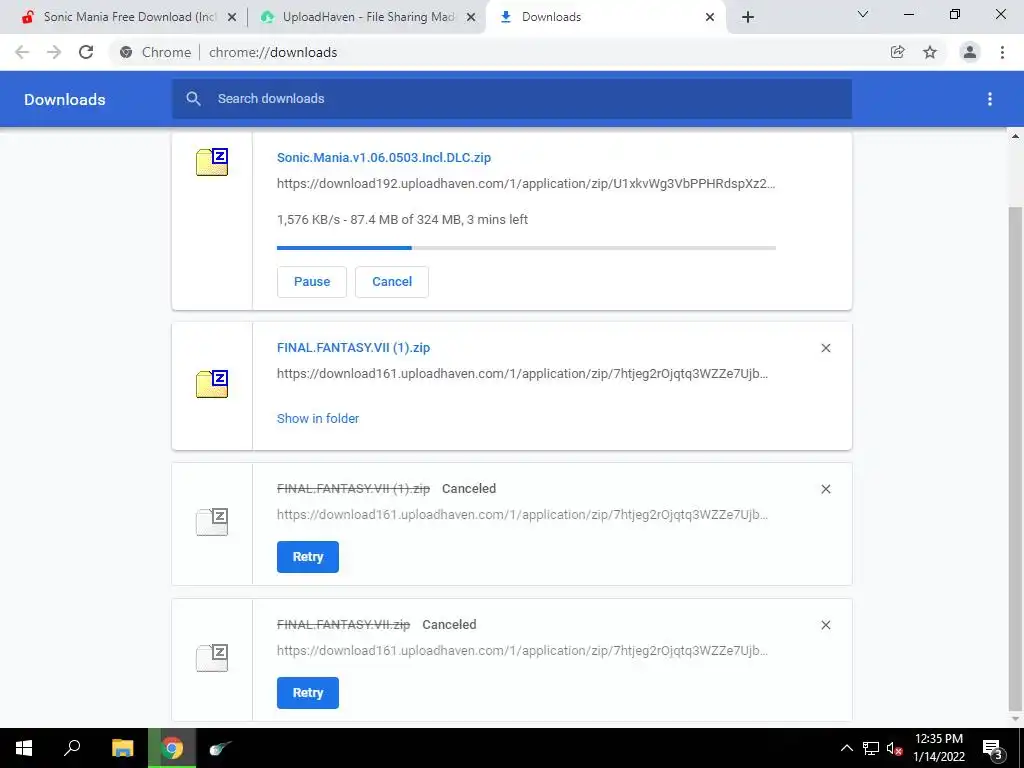Retry the canceled FINAL.FANTASY.VII.zip download
The width and height of the screenshot is (1024, 768).
point(308,693)
